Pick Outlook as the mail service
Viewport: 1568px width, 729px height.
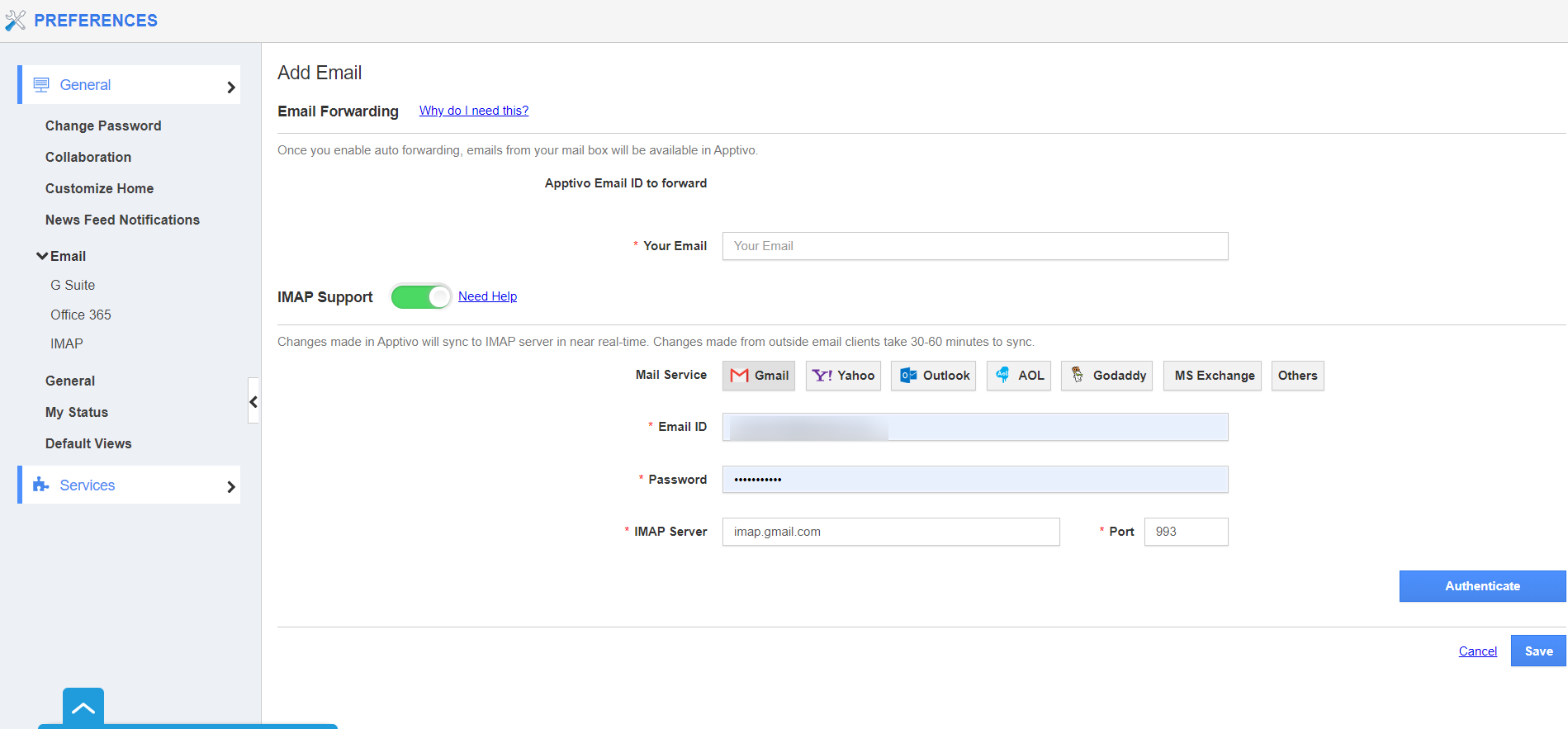933,376
